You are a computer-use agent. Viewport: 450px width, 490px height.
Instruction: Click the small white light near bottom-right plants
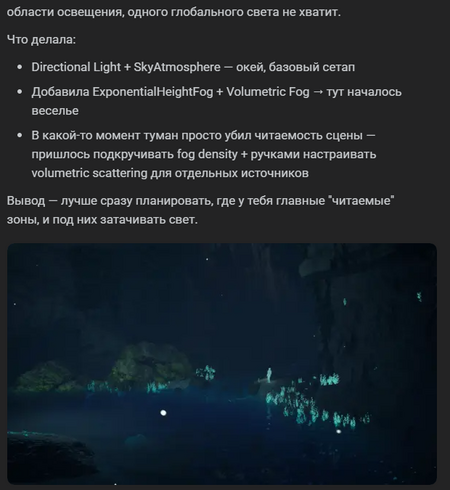point(338,431)
